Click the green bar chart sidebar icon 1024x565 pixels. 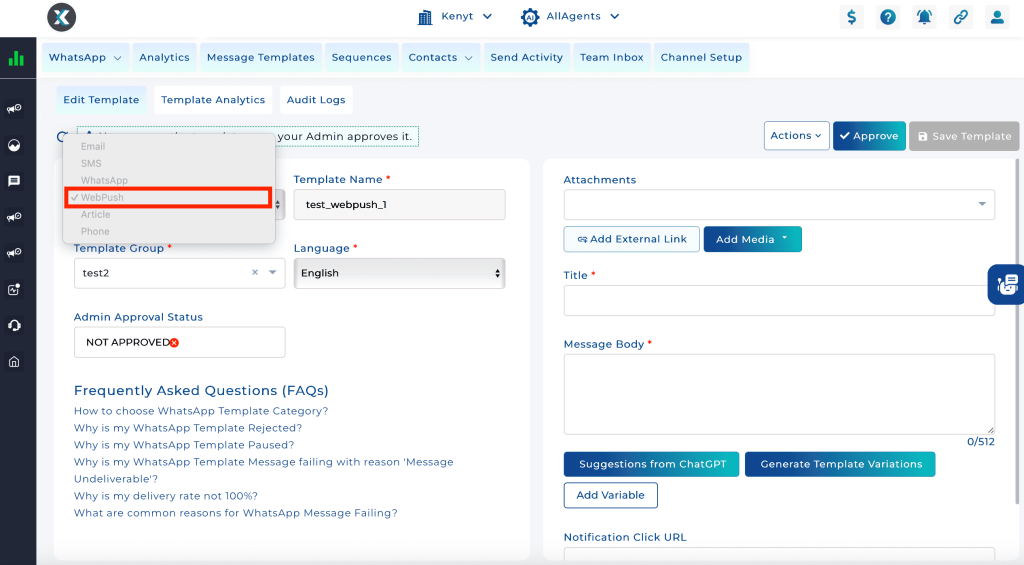pos(16,59)
